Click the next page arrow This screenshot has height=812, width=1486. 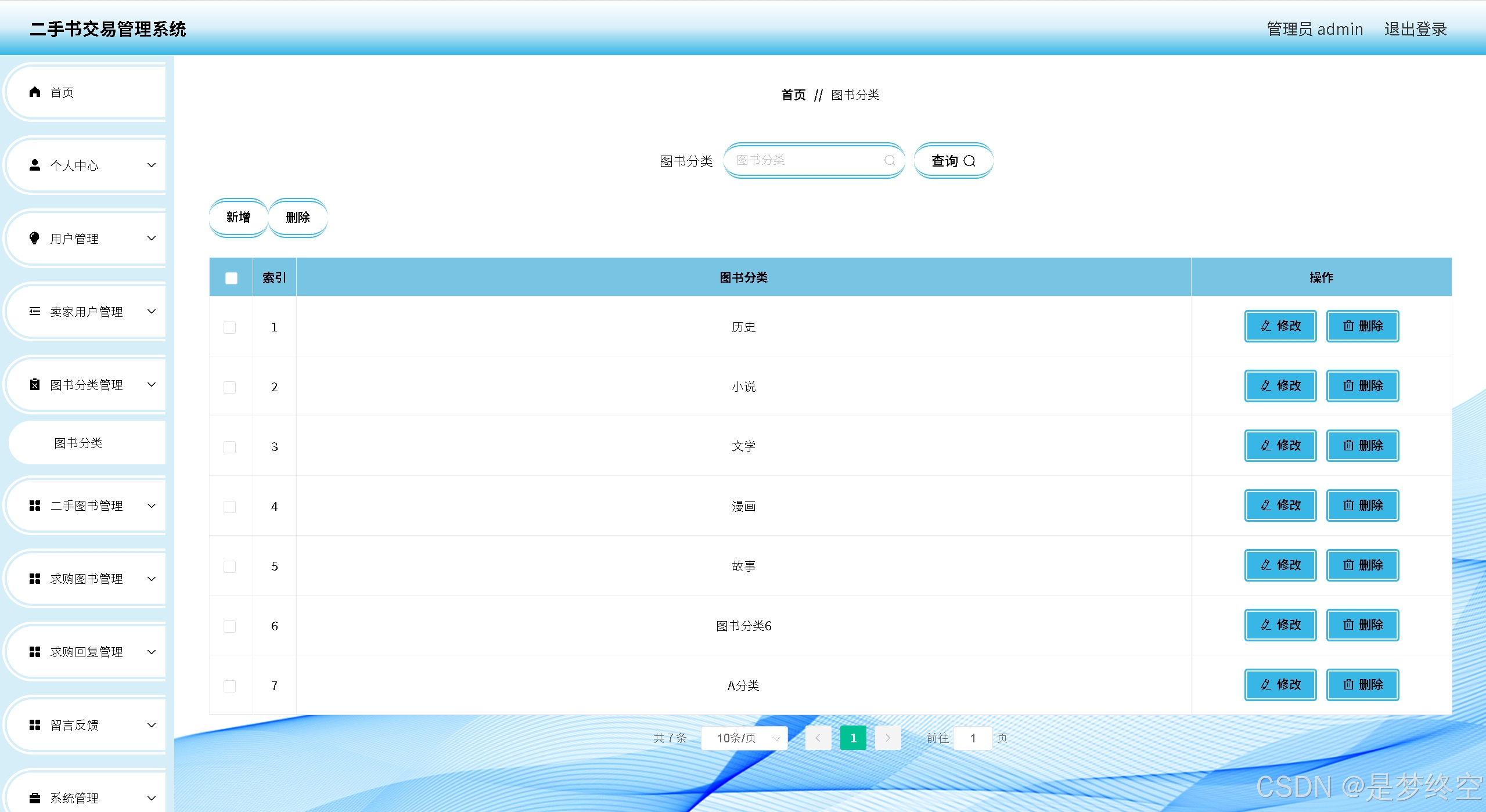click(888, 738)
